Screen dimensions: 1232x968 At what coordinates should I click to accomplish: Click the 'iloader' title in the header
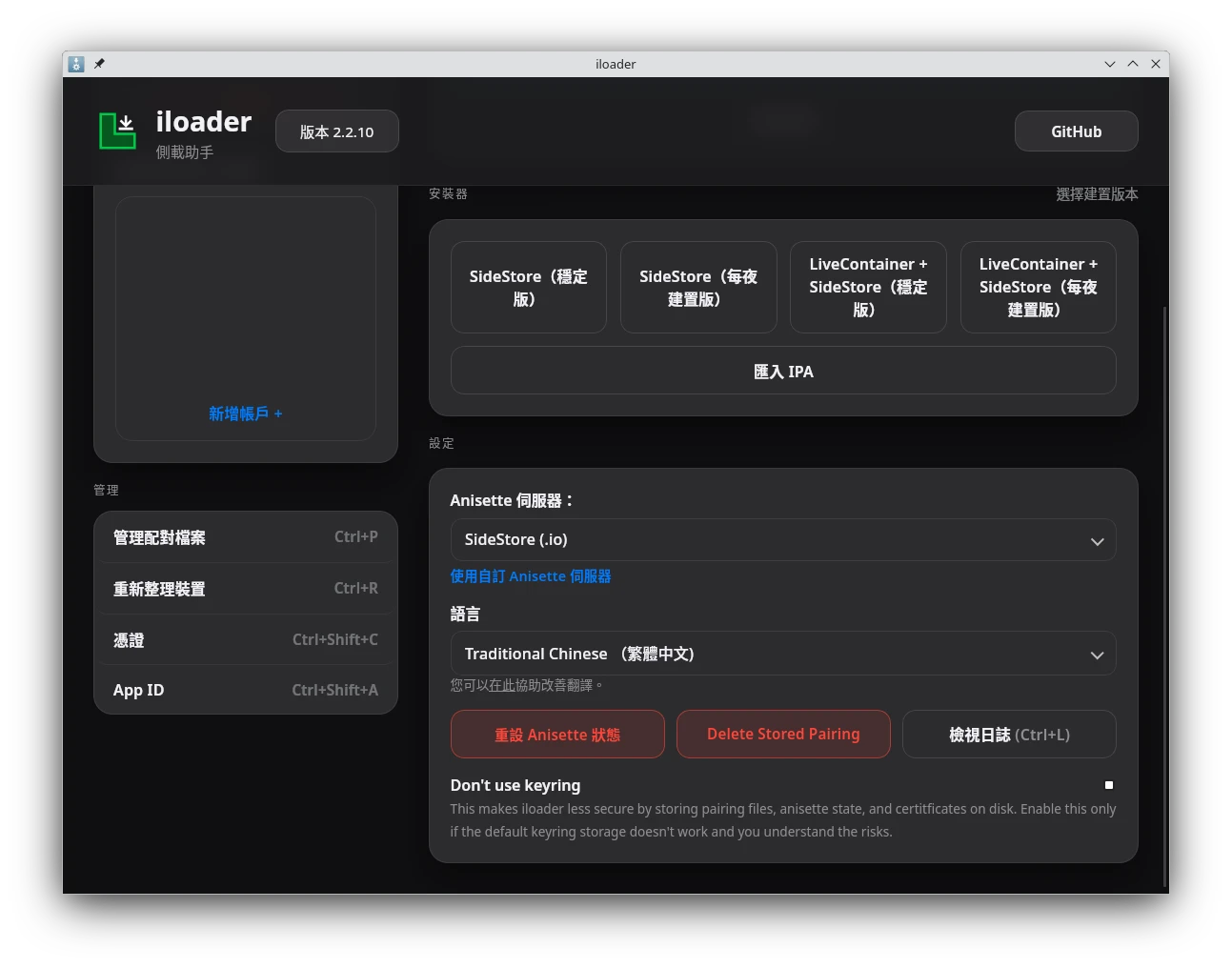coord(204,122)
